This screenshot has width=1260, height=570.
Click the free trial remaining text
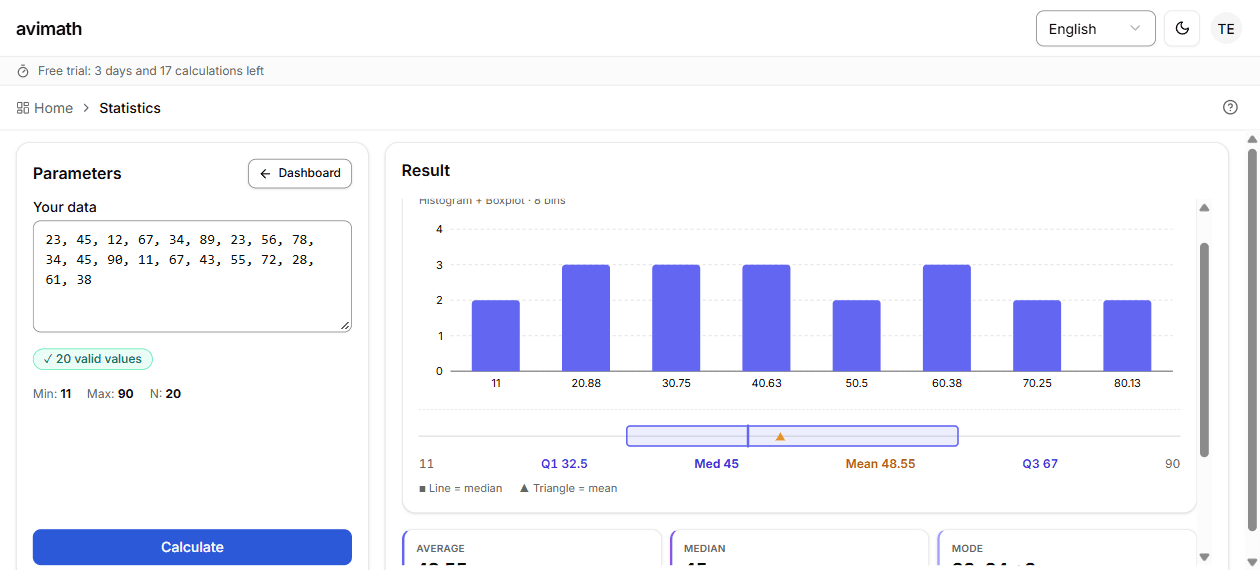pyautogui.click(x=151, y=71)
